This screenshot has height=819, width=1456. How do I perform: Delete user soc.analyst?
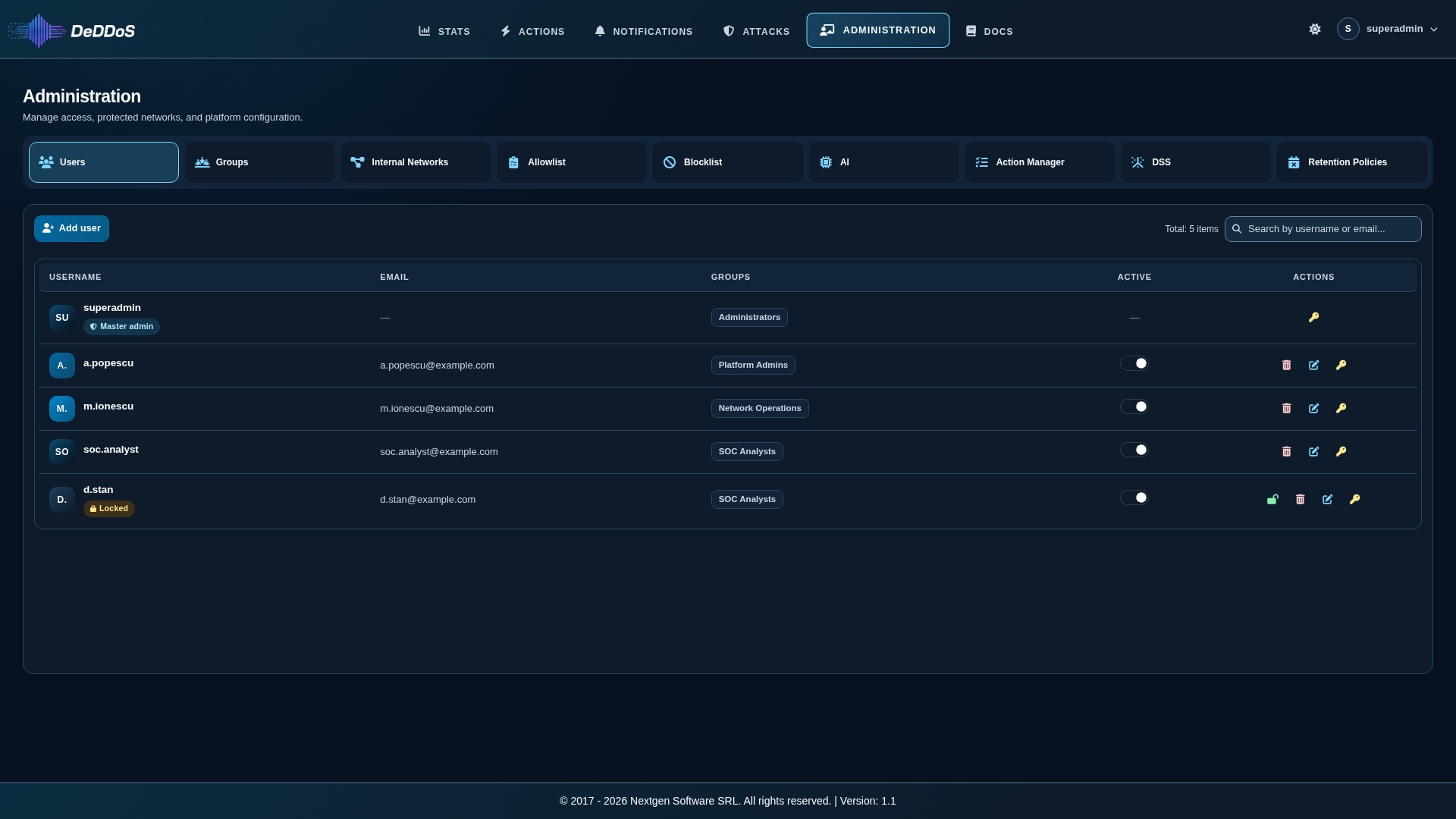(1286, 452)
